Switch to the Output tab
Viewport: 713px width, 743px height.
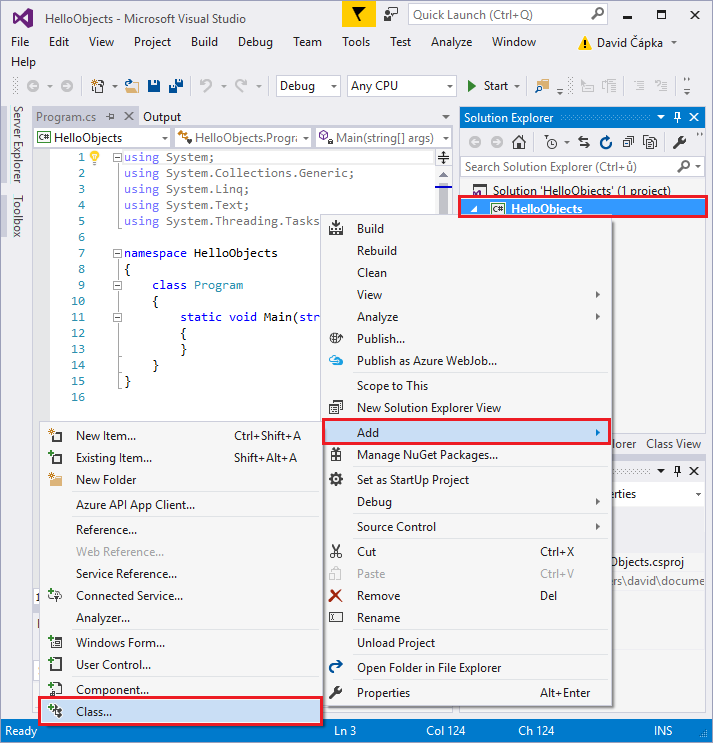[x=162, y=117]
